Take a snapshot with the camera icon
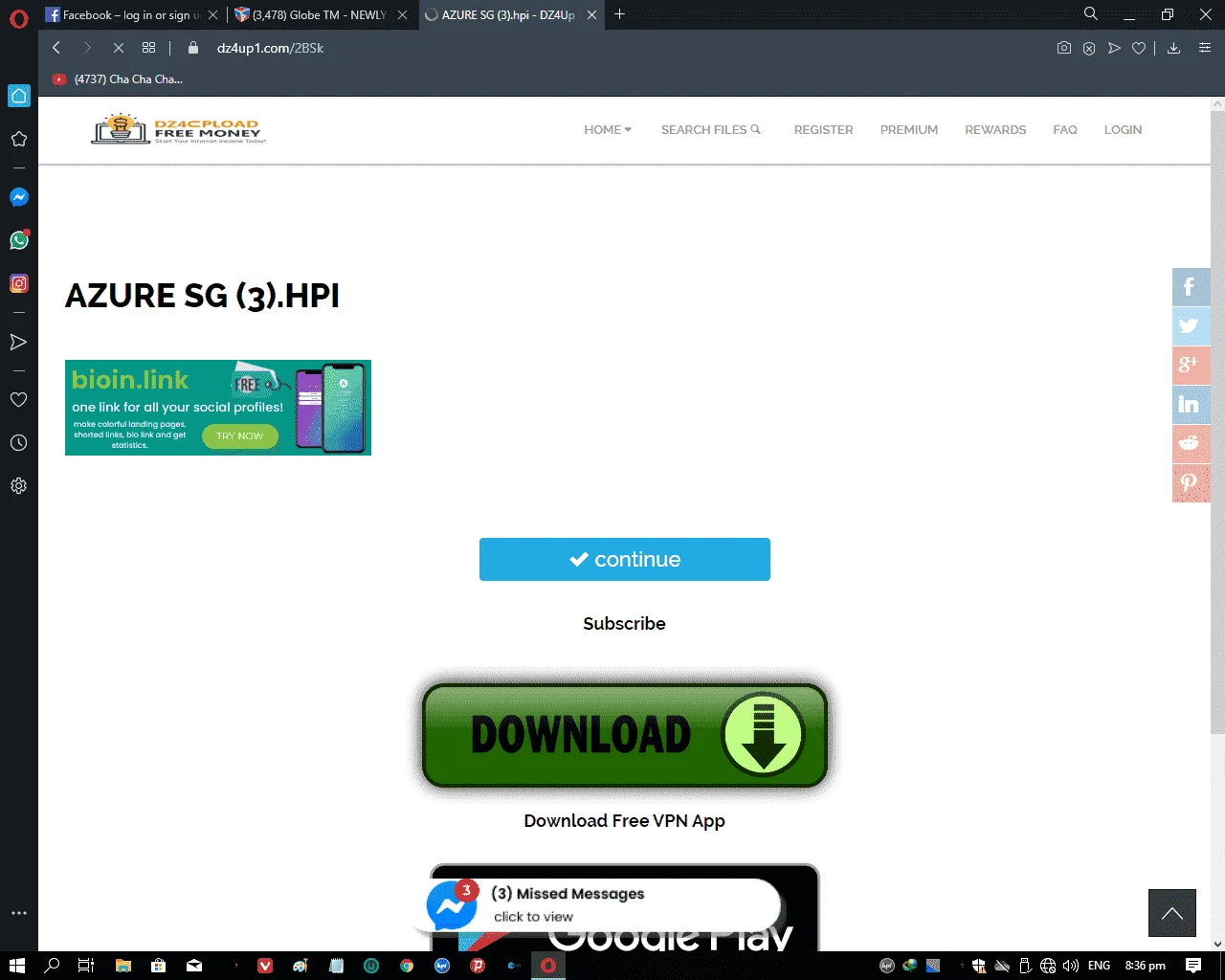Screen dimensions: 1225x980 tap(1064, 48)
